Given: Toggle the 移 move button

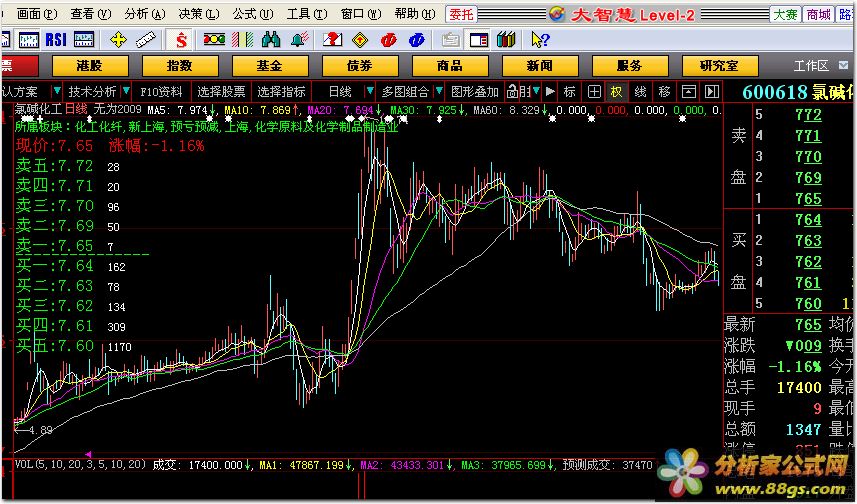Looking at the screenshot, I should (665, 92).
